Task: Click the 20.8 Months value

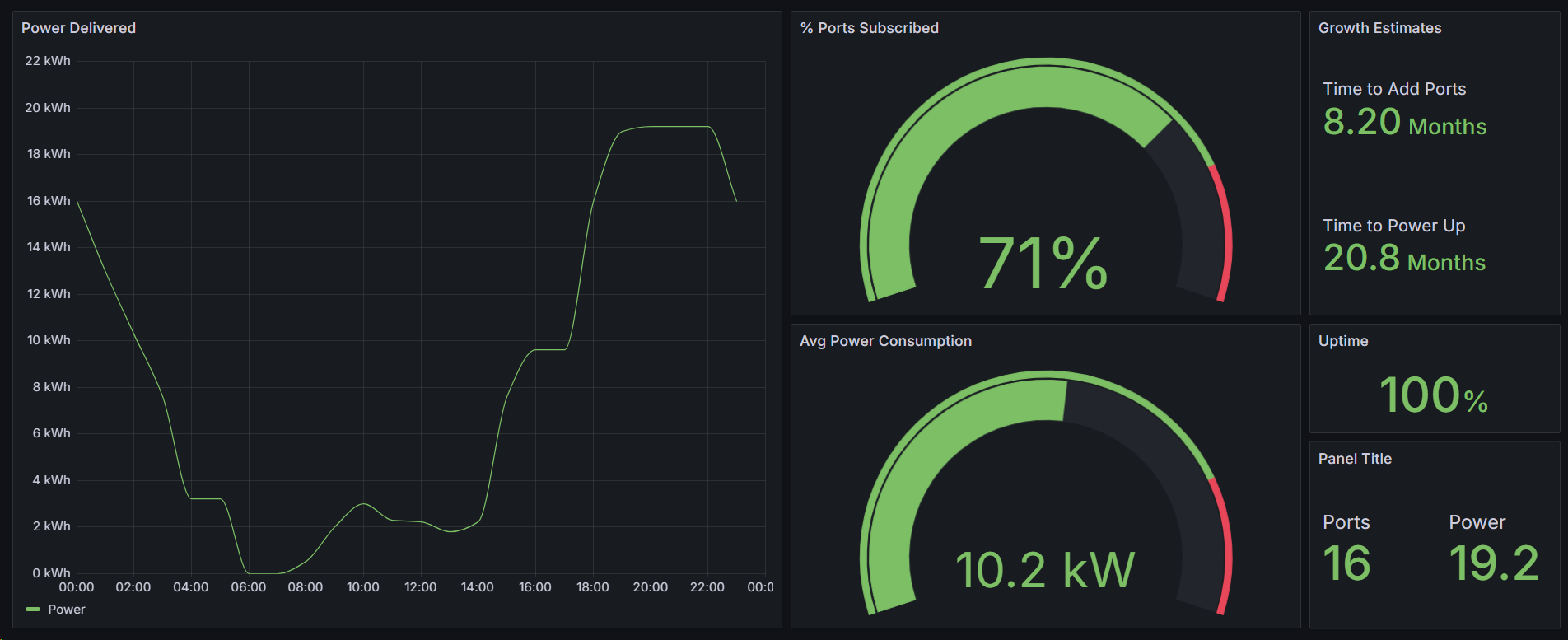Action: tap(1405, 258)
